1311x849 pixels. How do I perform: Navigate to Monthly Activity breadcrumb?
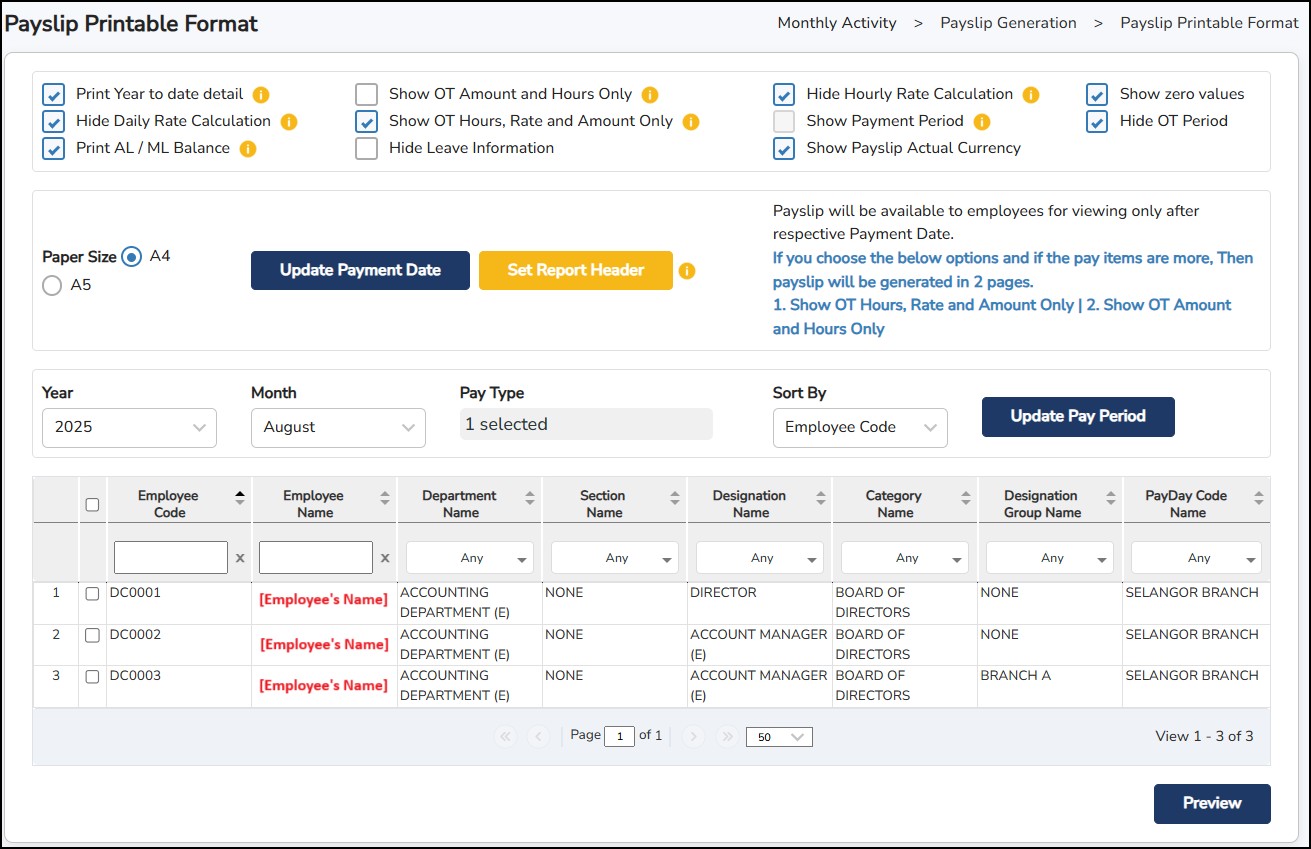tap(837, 23)
